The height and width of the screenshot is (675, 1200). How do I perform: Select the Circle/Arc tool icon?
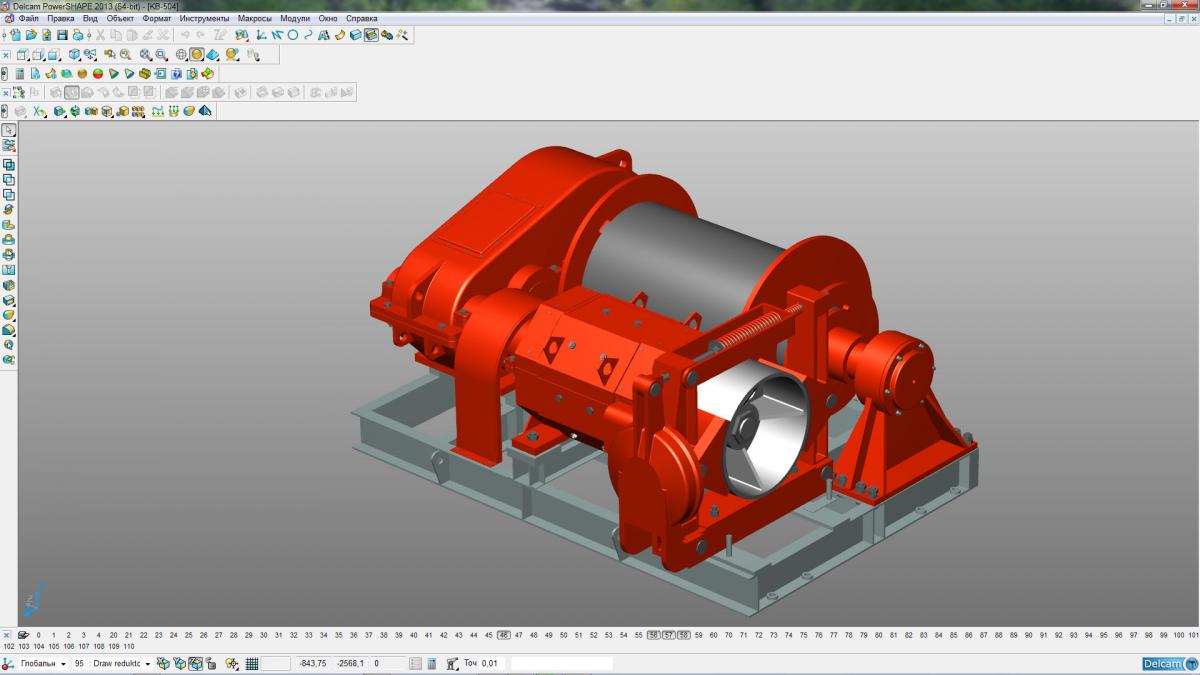click(x=293, y=35)
